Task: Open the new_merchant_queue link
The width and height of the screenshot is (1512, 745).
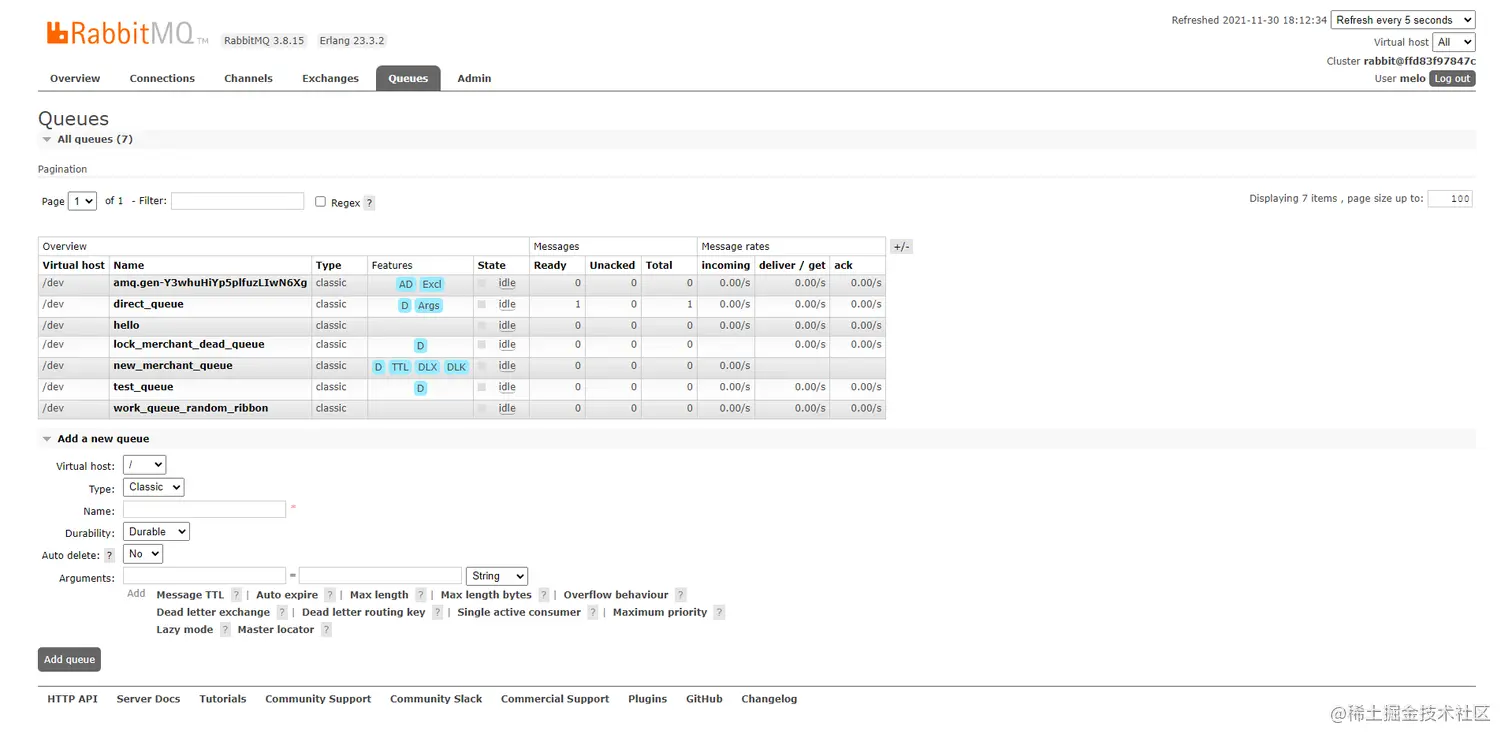Action: (x=173, y=366)
